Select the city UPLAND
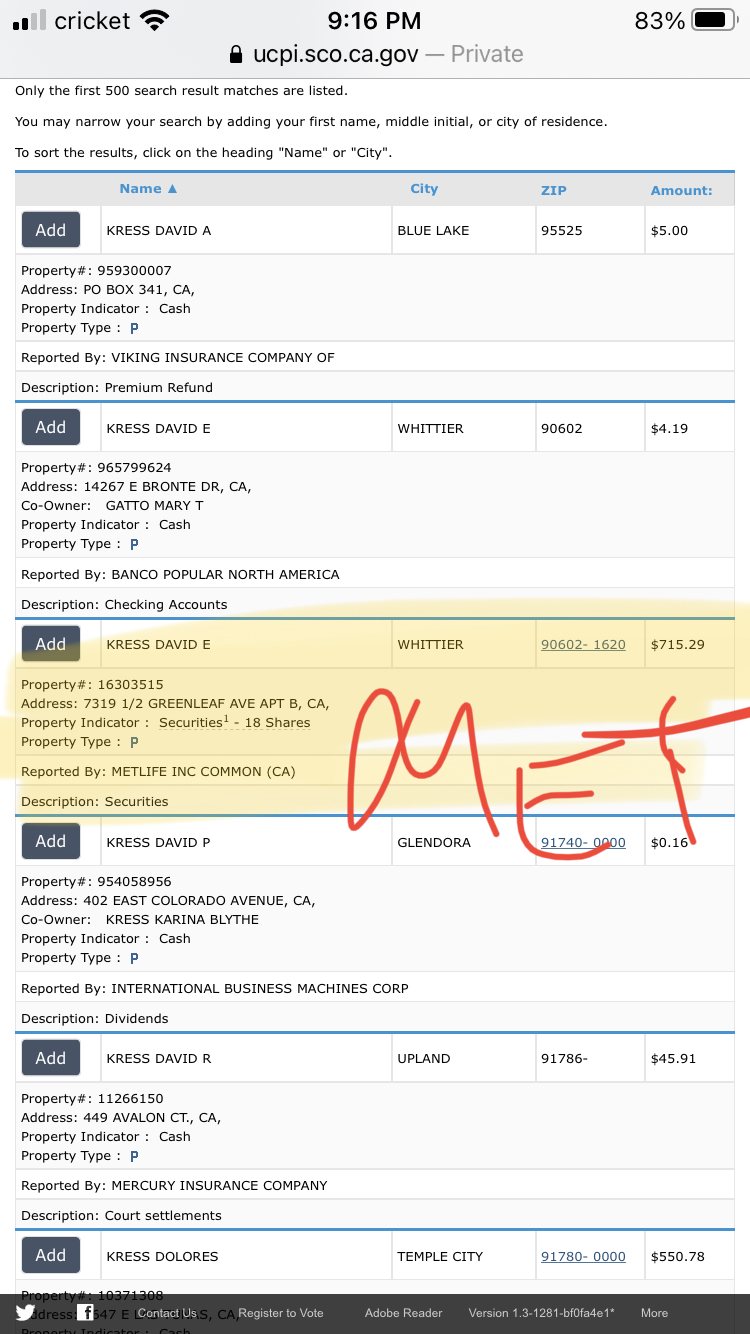This screenshot has height=1334, width=750. click(424, 1058)
